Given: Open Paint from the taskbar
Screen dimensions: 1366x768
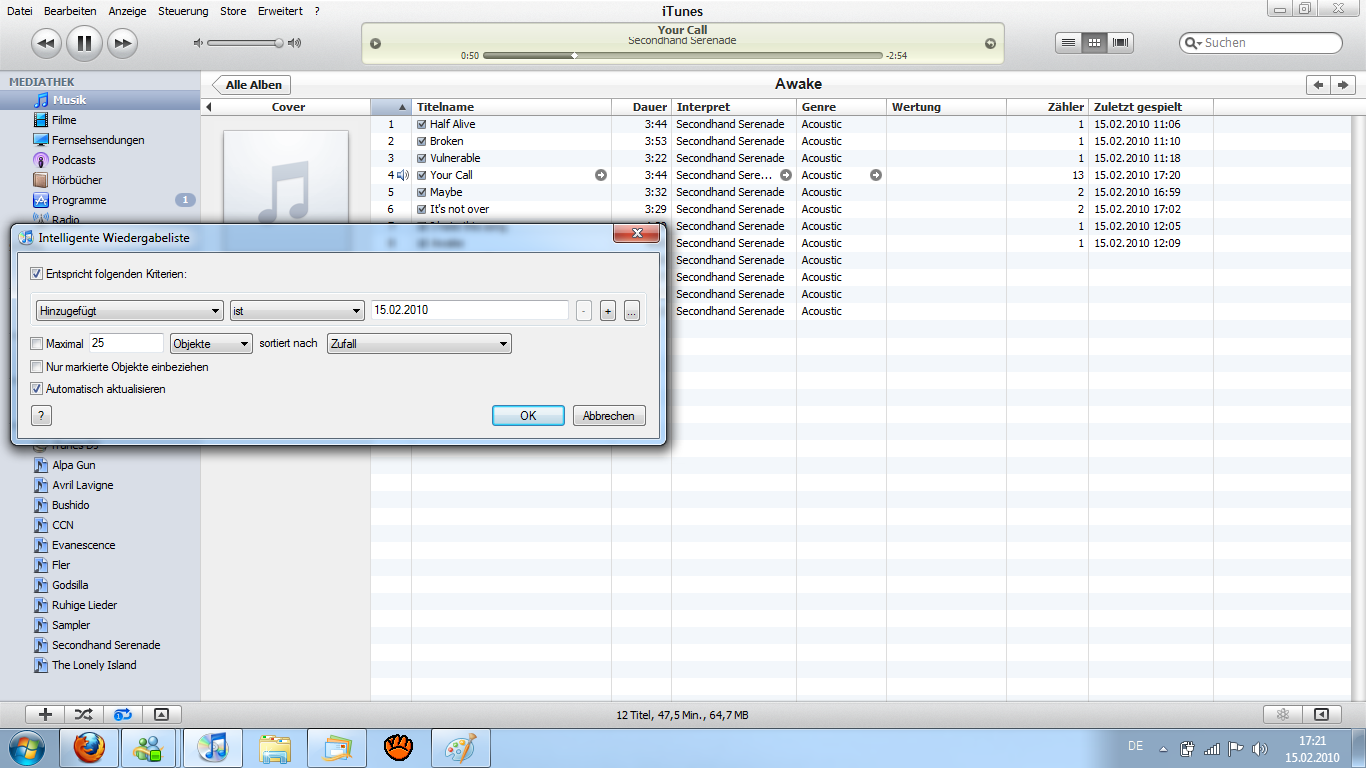Looking at the screenshot, I should [461, 747].
